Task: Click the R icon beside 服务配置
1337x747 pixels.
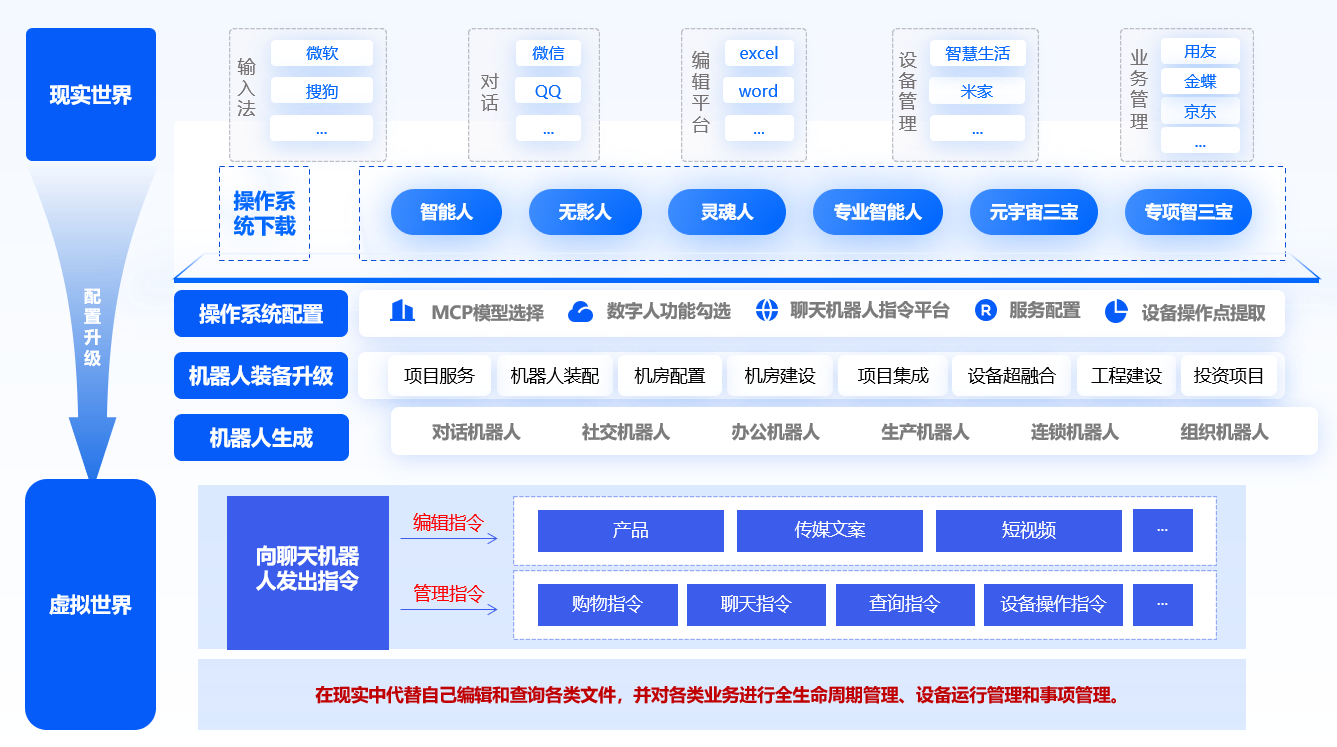Action: coord(985,311)
